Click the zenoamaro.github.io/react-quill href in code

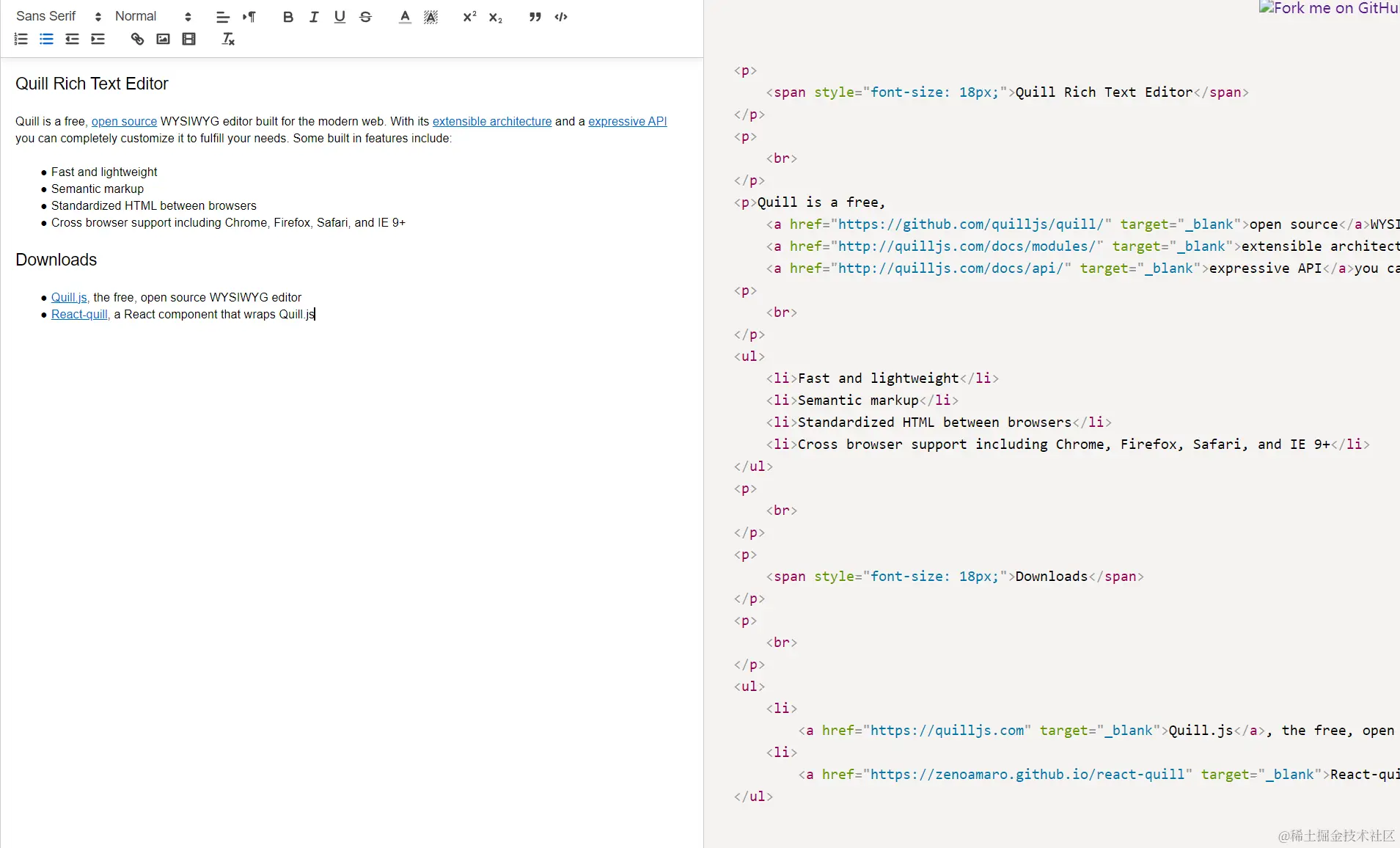[1027, 775]
